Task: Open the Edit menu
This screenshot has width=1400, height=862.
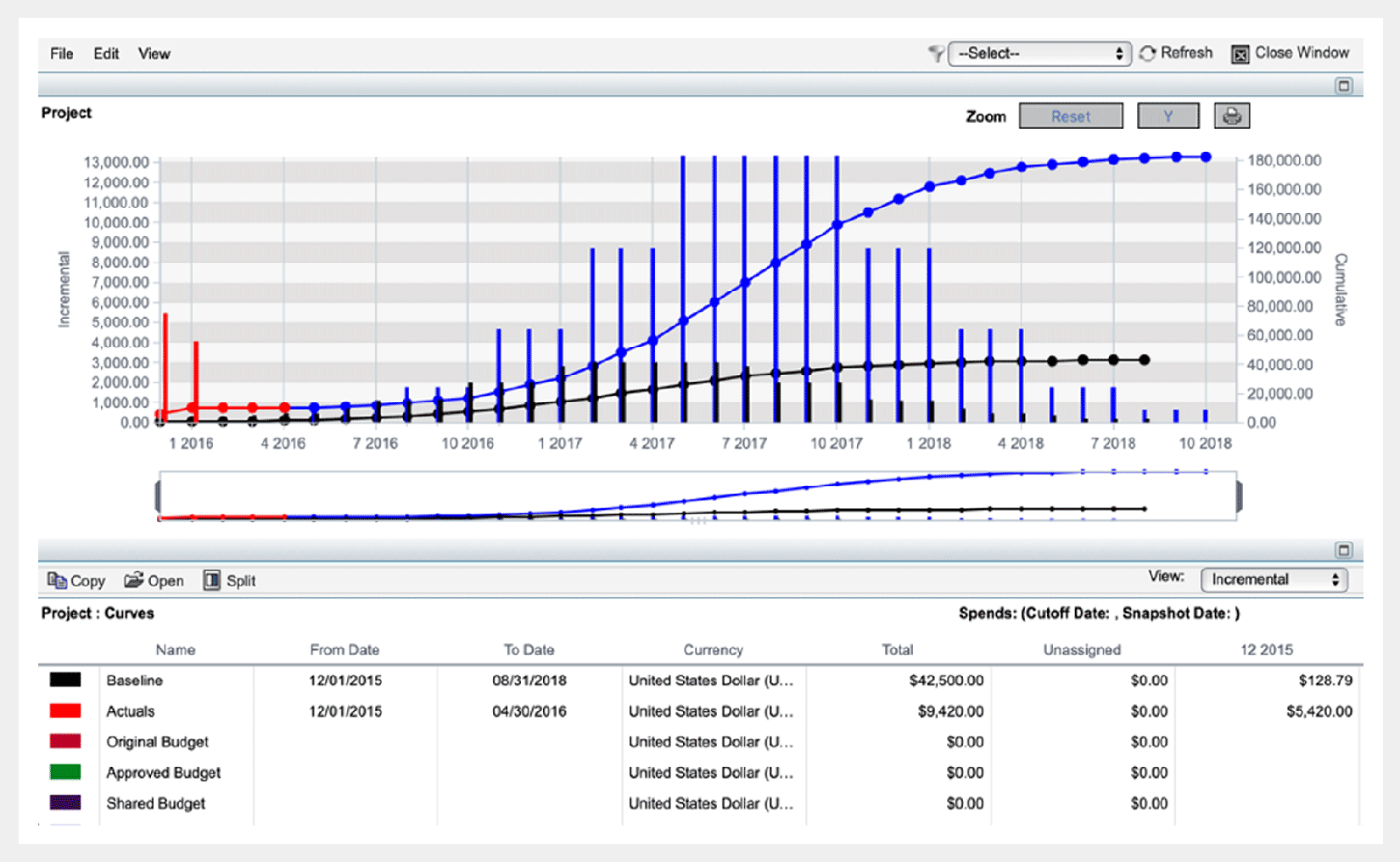Action: tap(106, 53)
